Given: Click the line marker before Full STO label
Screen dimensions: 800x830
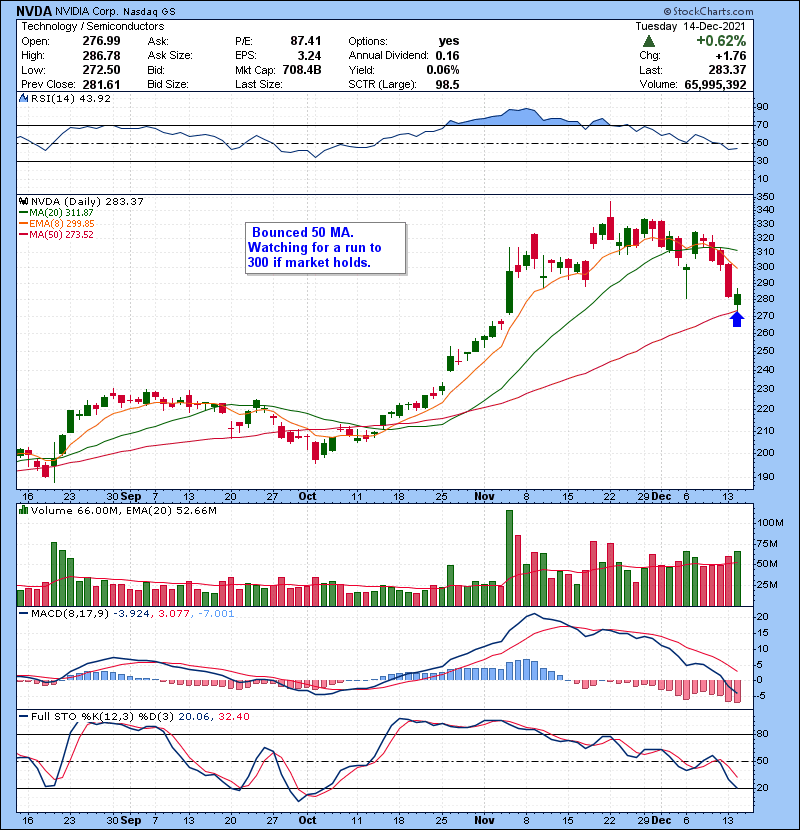Looking at the screenshot, I should pos(23,717).
